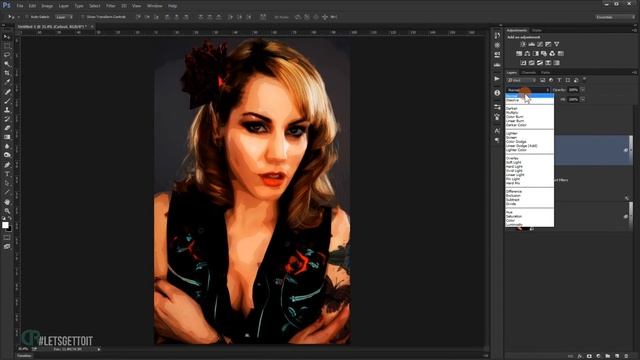
Task: Open the Actions panel play icon
Action: pos(497,79)
